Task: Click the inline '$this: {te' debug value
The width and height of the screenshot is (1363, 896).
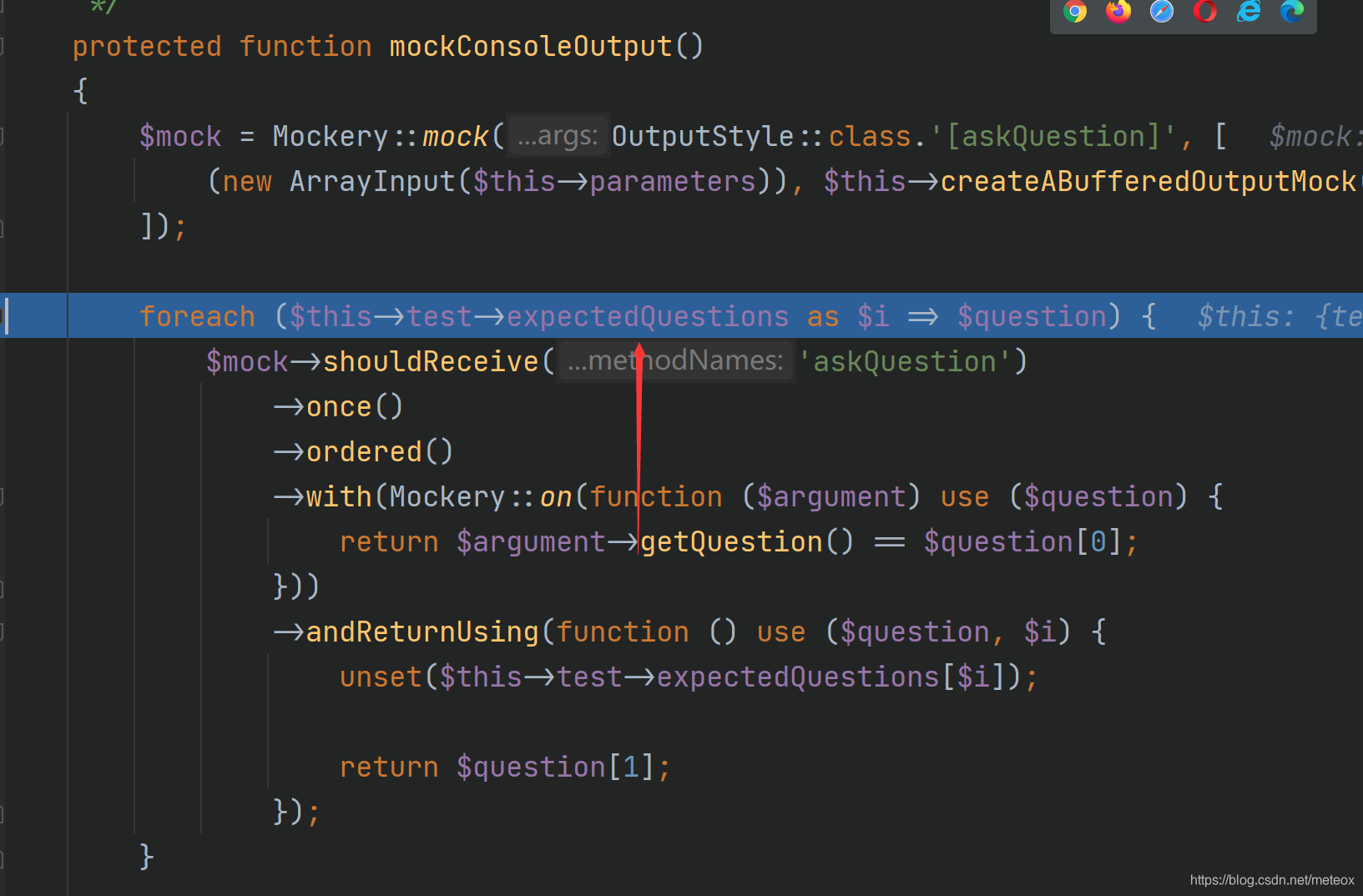Action: pos(1280,317)
